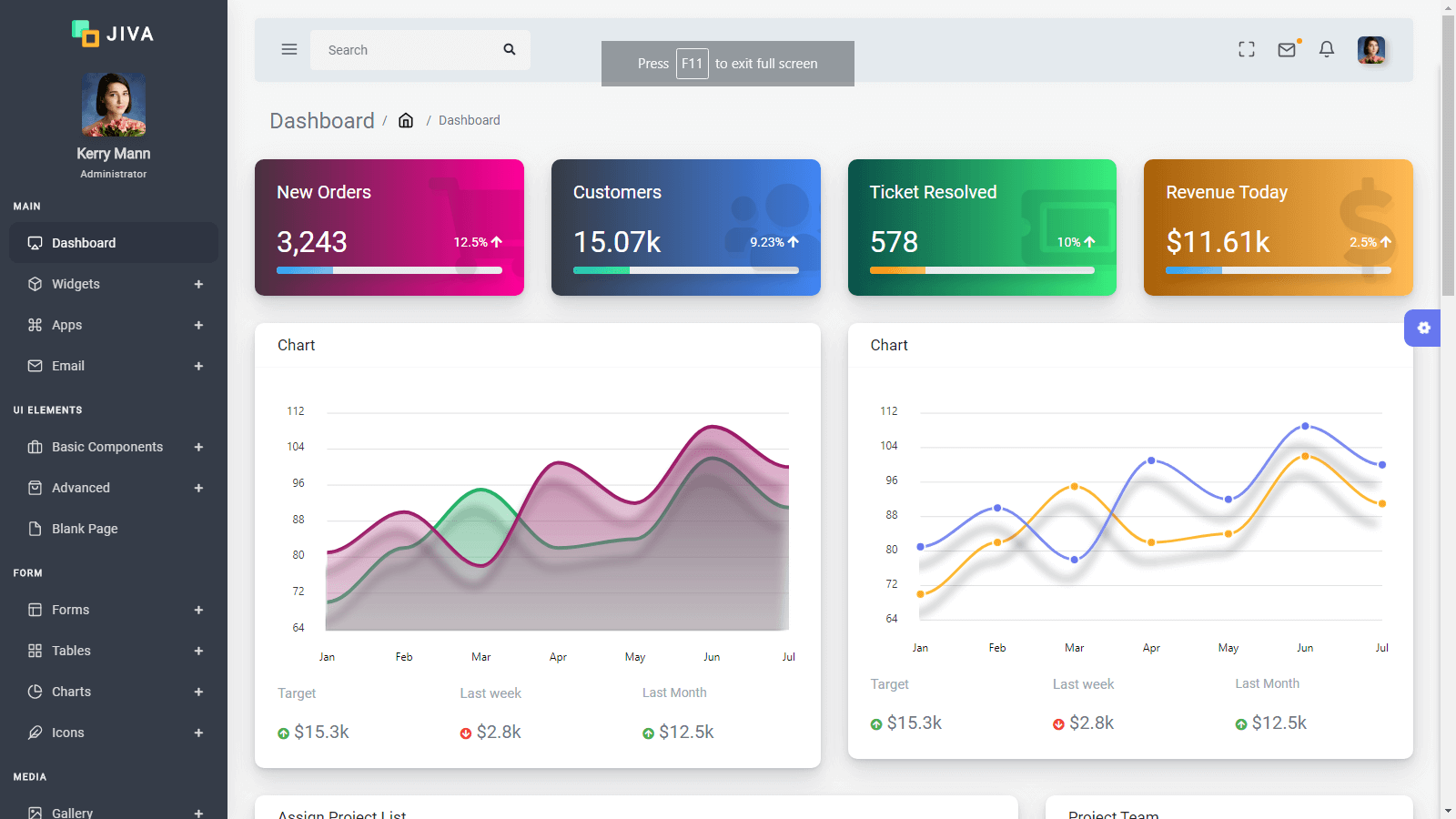The image size is (1456, 819).
Task: Open the settings gear side tab
Action: (1423, 328)
